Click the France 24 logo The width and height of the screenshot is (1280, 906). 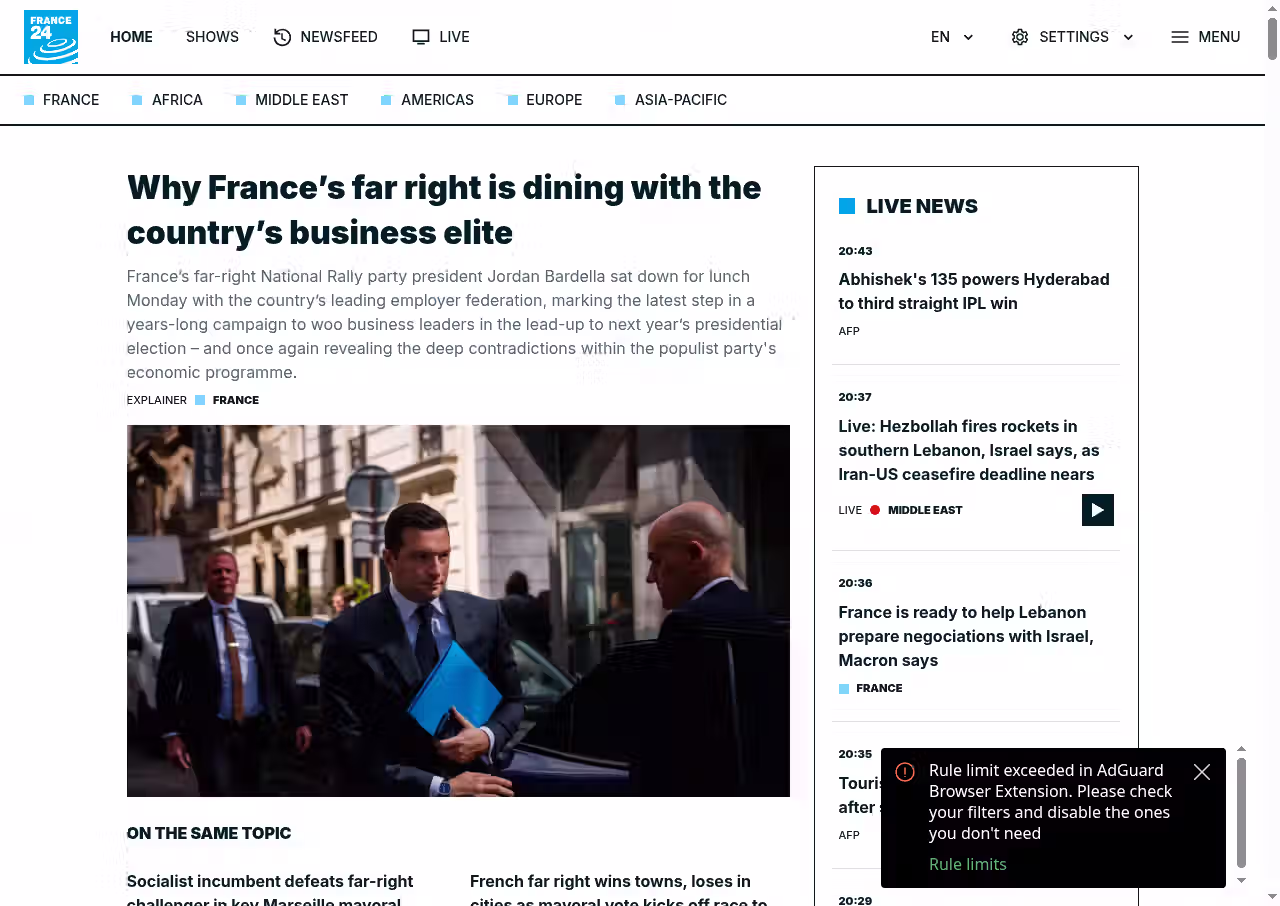51,37
